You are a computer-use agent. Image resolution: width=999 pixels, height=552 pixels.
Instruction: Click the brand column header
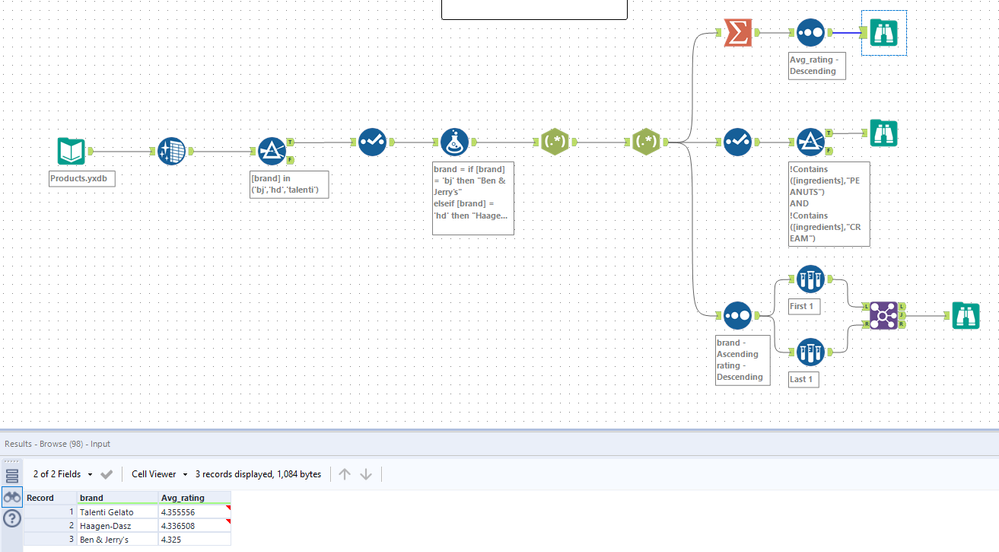pyautogui.click(x=118, y=498)
